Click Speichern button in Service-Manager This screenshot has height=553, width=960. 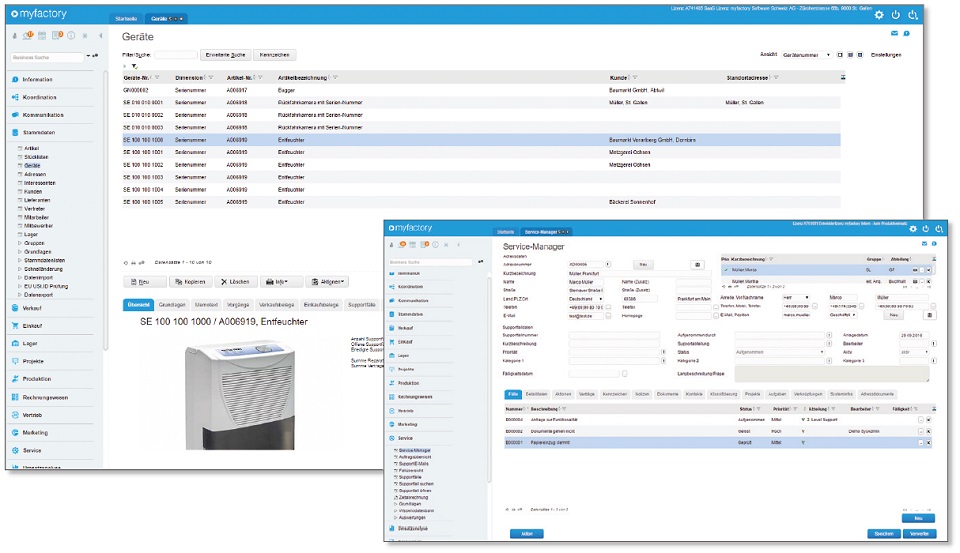click(x=883, y=534)
